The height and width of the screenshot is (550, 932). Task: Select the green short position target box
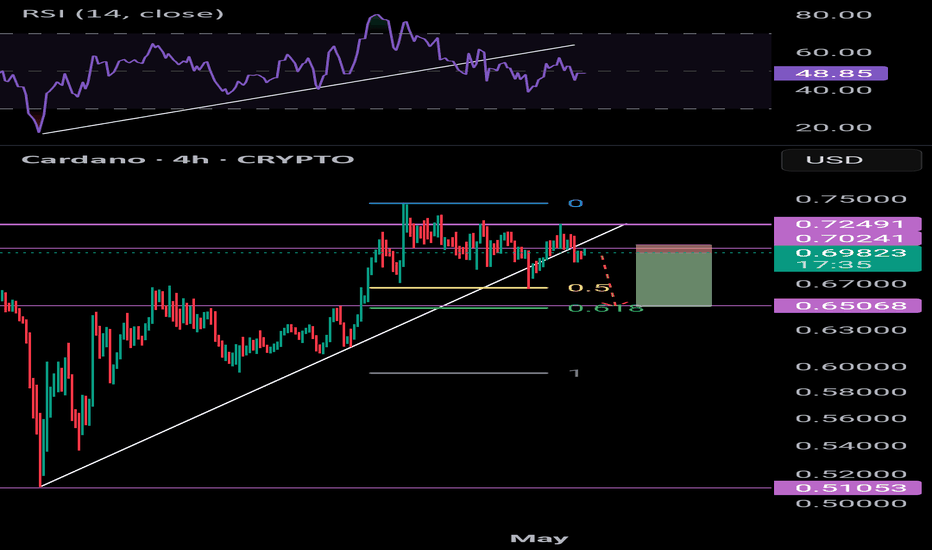(x=673, y=279)
